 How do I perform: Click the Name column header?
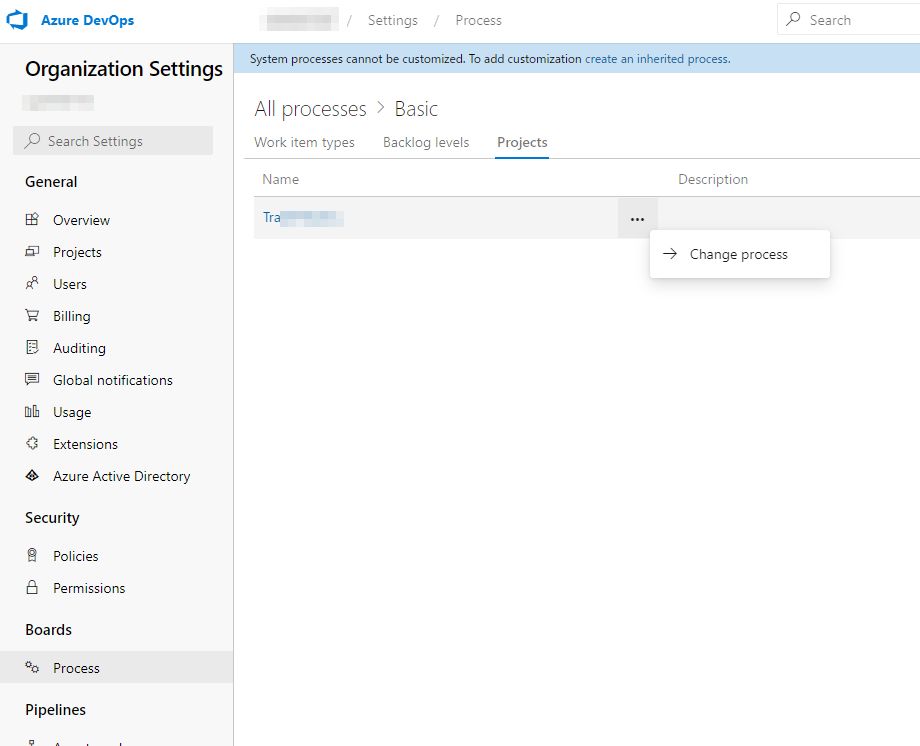(x=280, y=179)
